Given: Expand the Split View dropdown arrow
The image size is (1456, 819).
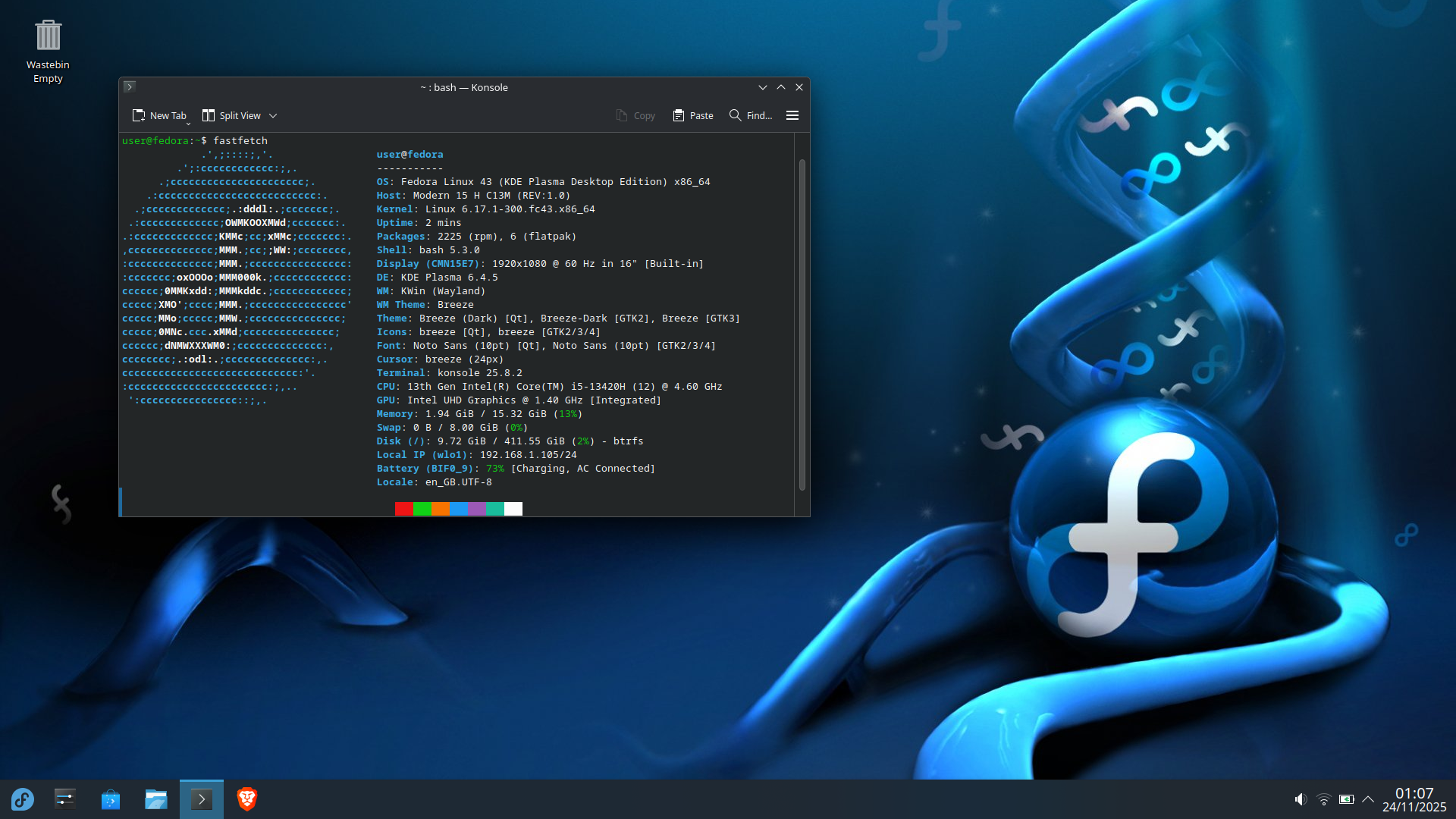Looking at the screenshot, I should (273, 115).
